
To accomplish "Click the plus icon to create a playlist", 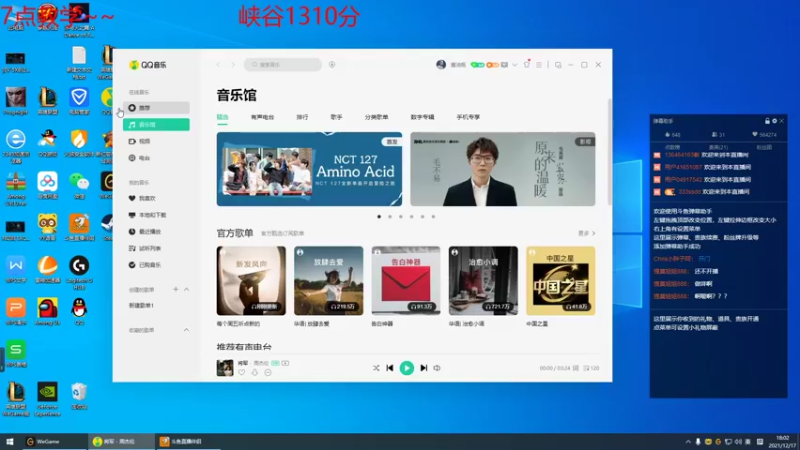I will pyautogui.click(x=176, y=289).
